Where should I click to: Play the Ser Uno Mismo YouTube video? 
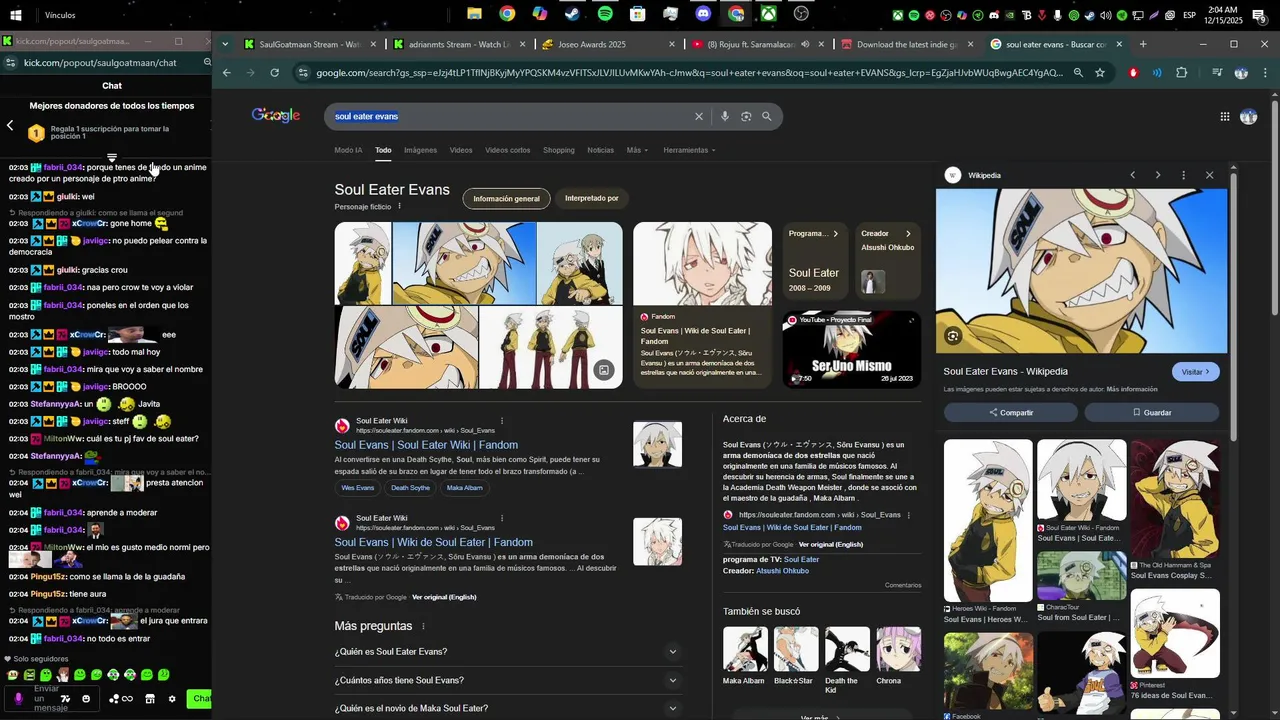click(851, 349)
